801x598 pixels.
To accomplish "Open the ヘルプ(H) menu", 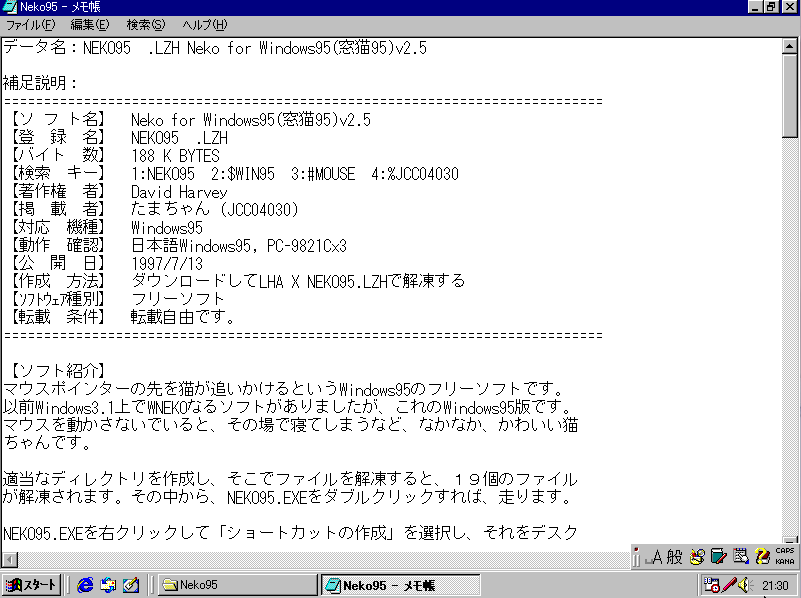I will (204, 25).
